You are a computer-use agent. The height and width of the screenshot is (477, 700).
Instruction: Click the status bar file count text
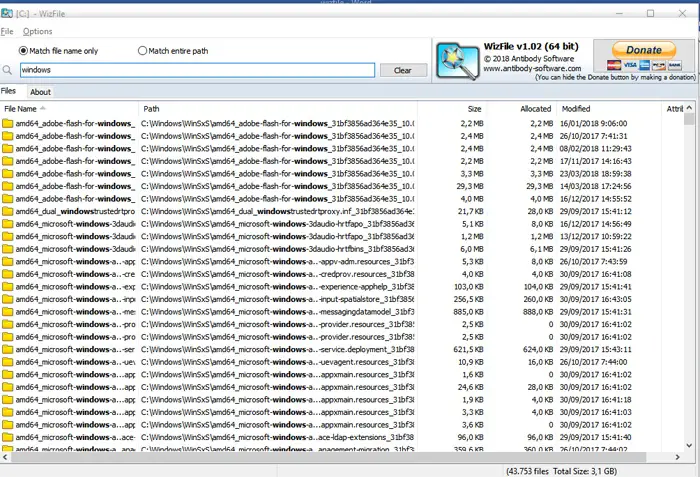pyautogui.click(x=562, y=471)
